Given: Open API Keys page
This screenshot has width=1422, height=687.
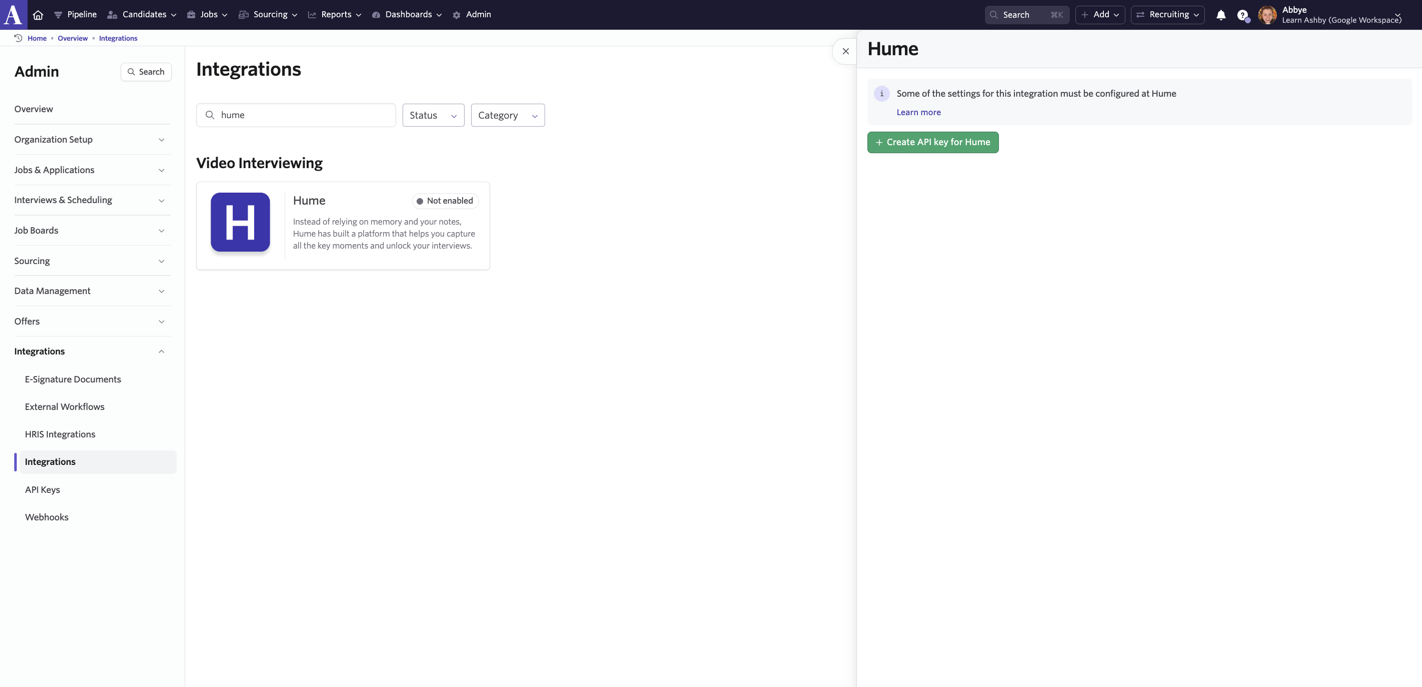Looking at the screenshot, I should 42,490.
